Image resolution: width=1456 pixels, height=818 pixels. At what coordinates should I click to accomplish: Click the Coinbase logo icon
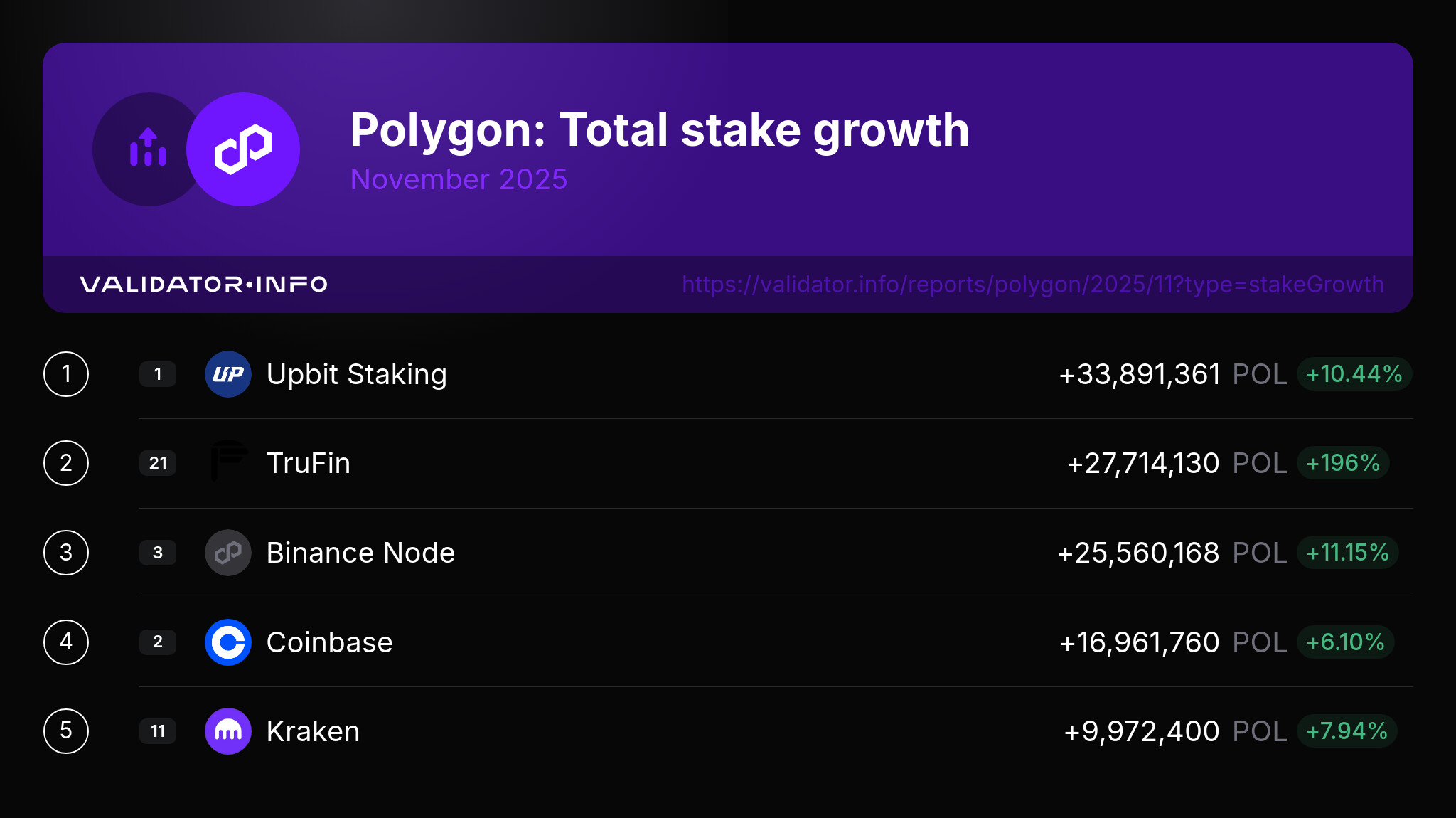point(228,642)
